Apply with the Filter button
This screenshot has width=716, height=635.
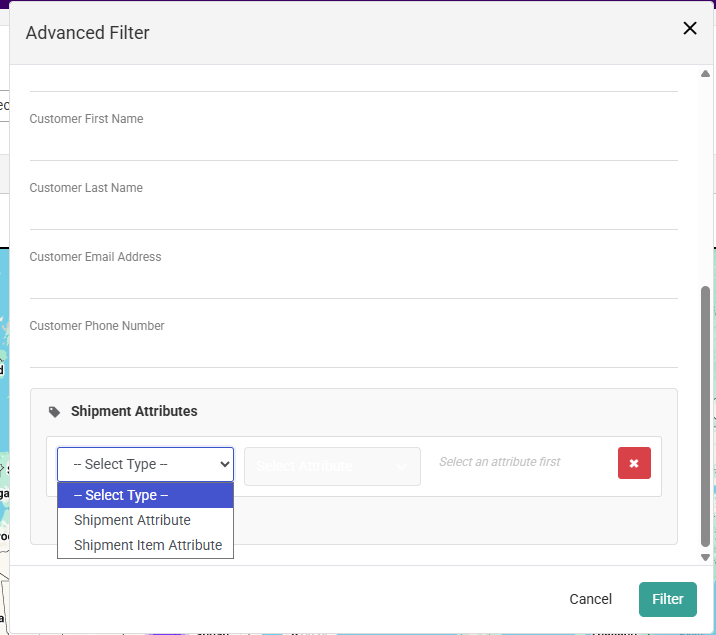667,599
